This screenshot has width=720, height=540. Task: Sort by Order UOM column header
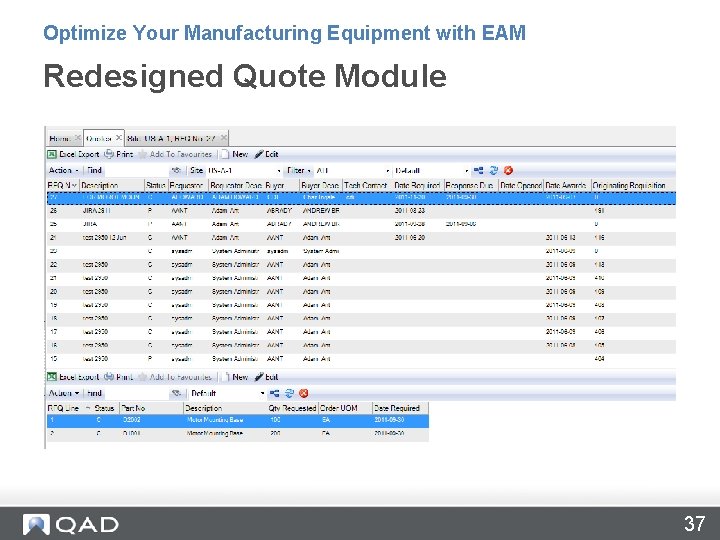click(345, 408)
